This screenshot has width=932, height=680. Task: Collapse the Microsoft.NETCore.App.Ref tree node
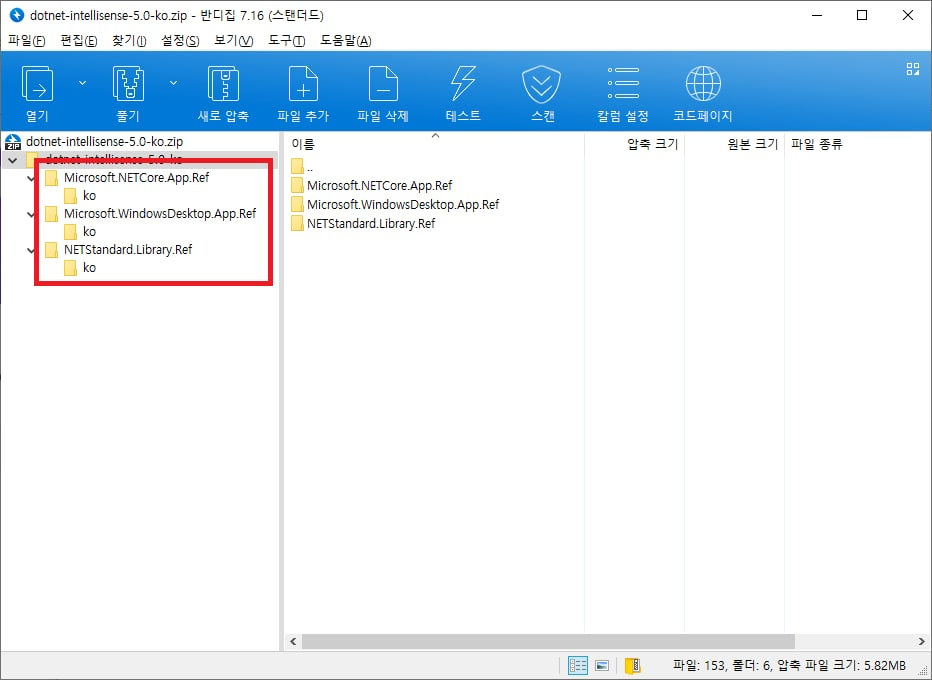pyautogui.click(x=30, y=178)
